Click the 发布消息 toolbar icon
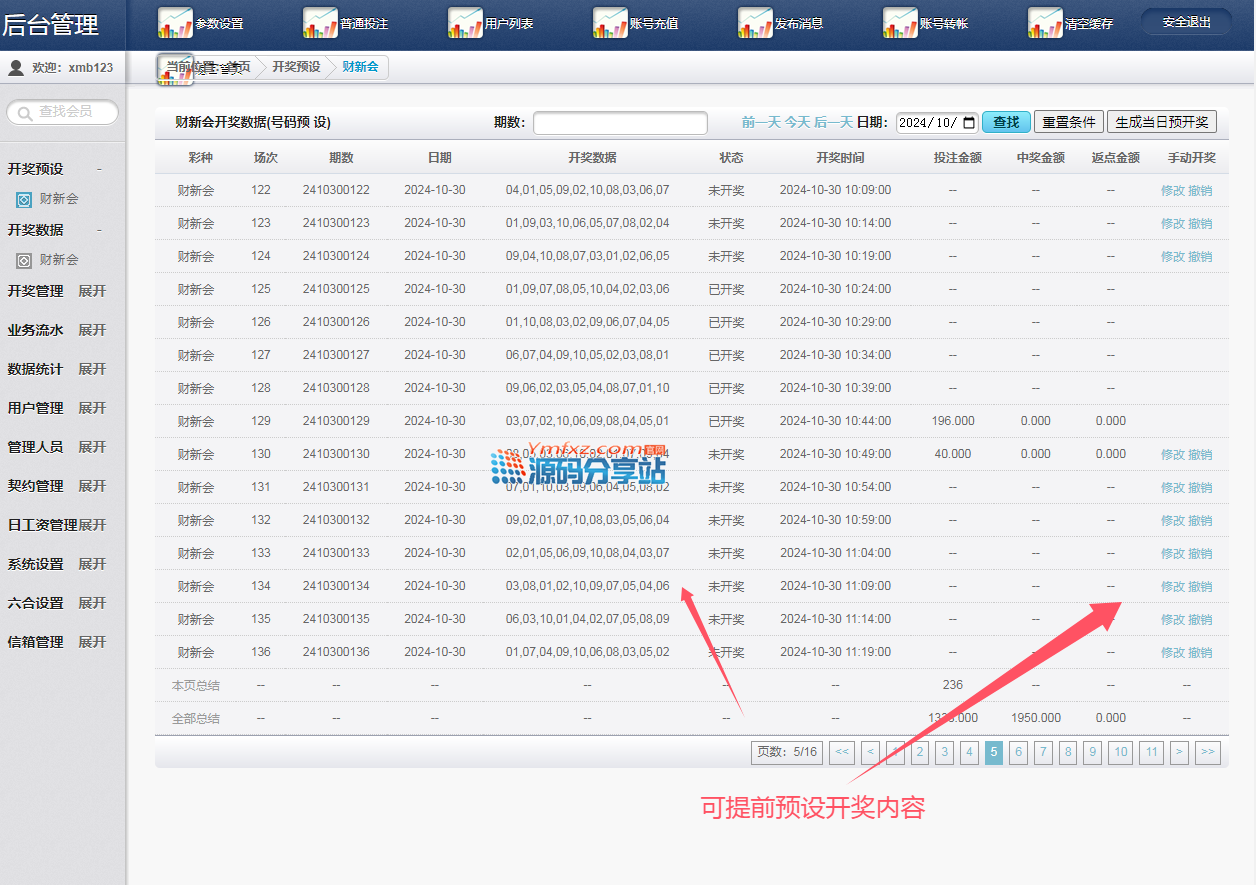This screenshot has width=1256, height=885. [x=755, y=22]
